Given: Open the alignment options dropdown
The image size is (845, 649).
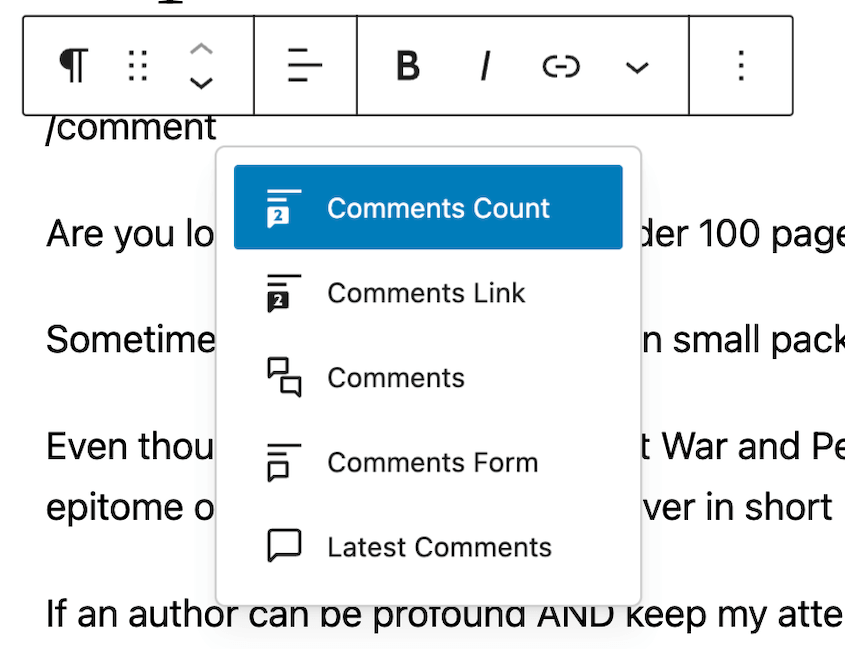Looking at the screenshot, I should [x=304, y=66].
